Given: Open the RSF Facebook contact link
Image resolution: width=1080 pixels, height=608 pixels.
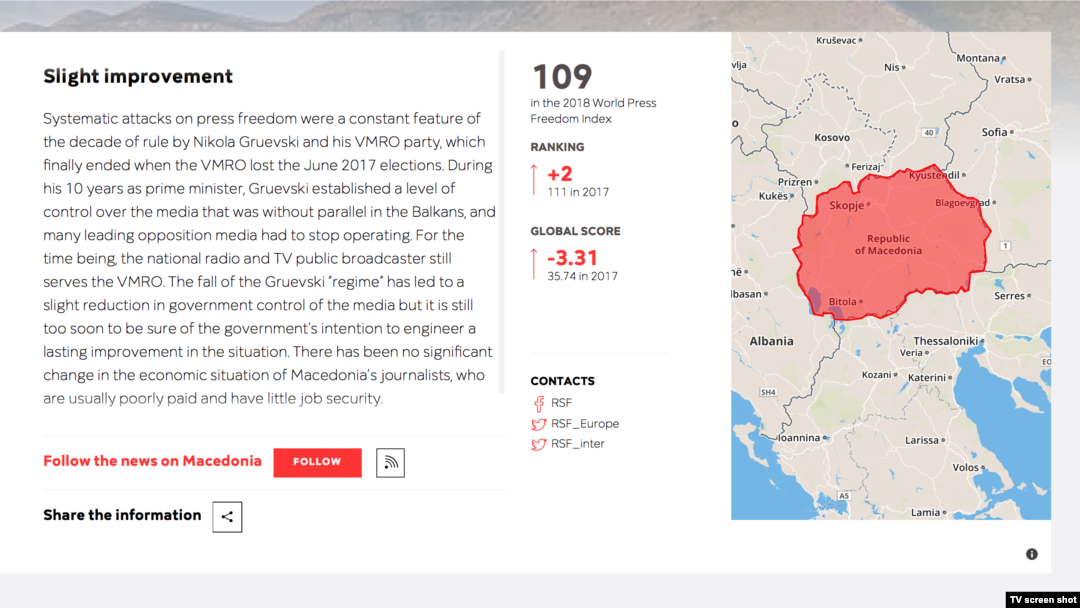Looking at the screenshot, I should click(561, 403).
